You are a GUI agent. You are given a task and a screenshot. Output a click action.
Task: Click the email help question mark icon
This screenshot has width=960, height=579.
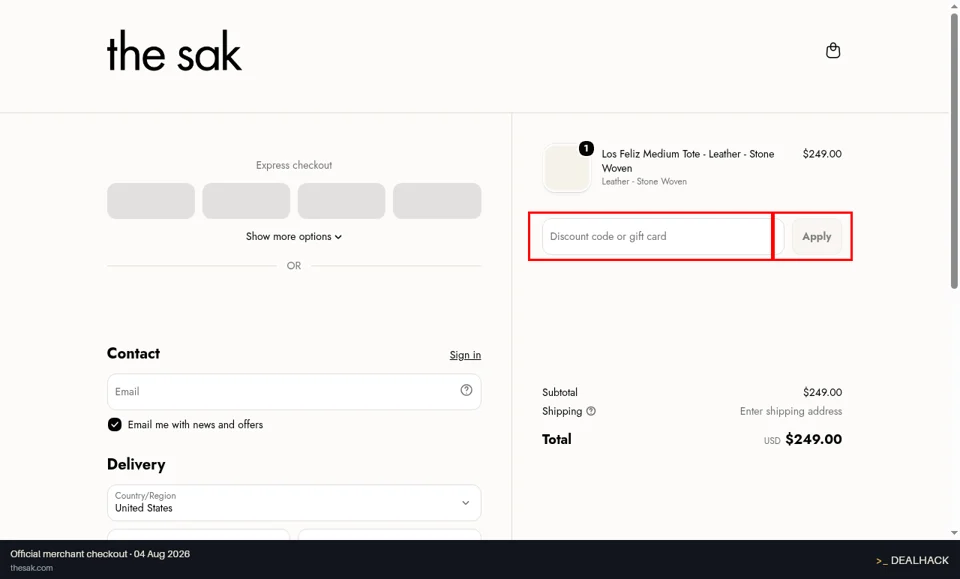click(466, 390)
